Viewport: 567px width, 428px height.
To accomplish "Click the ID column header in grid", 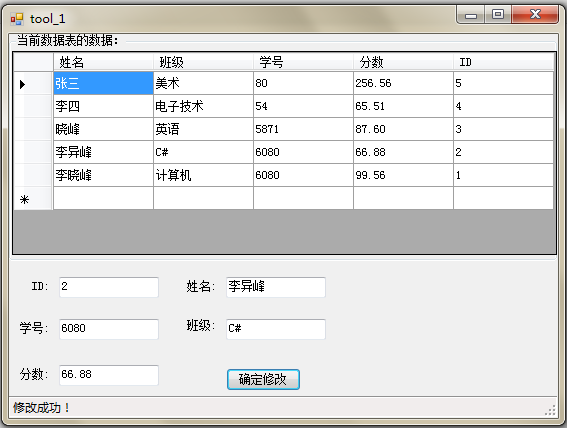I will (x=503, y=62).
